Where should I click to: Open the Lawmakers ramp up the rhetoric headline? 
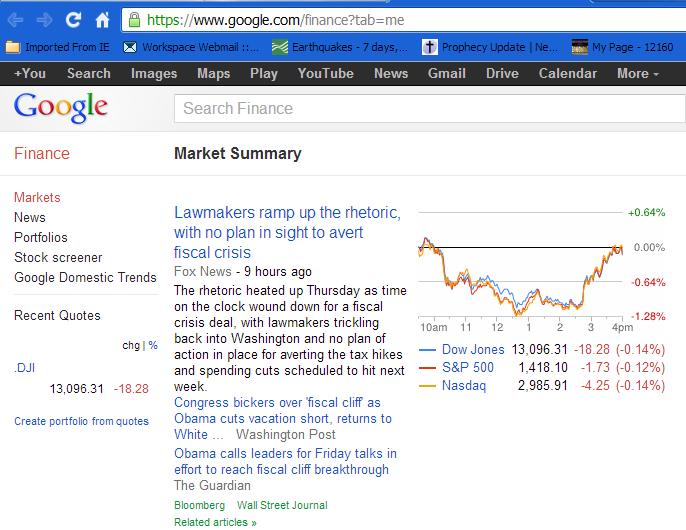coord(287,232)
